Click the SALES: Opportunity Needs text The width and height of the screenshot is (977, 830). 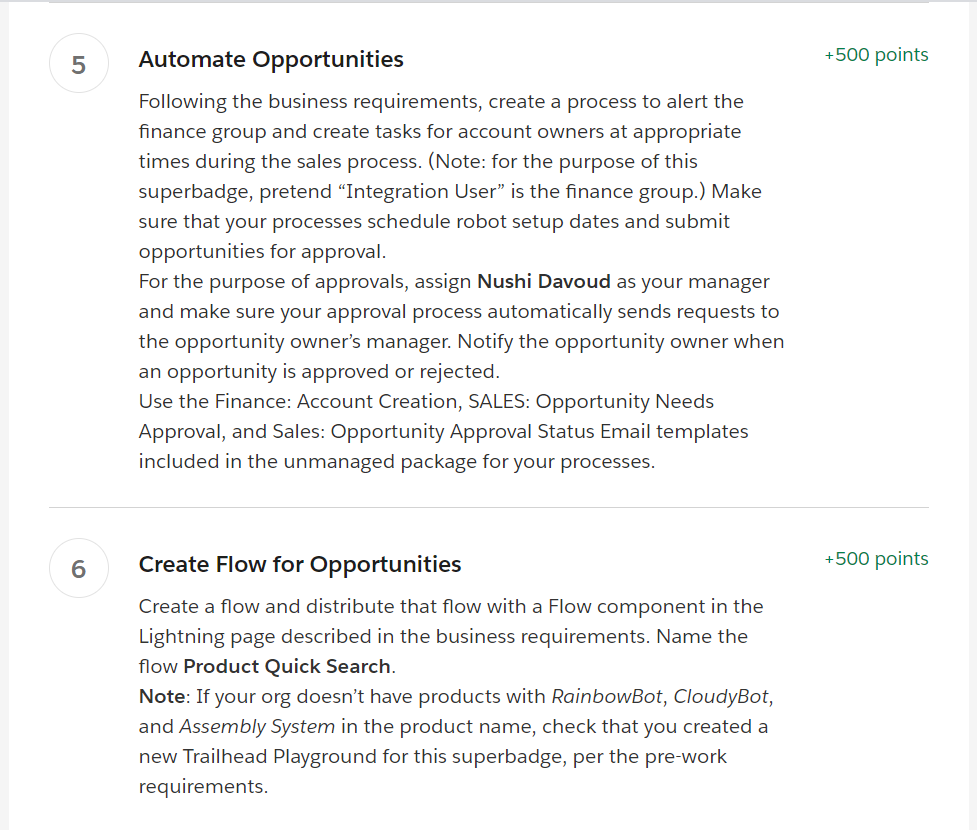(x=591, y=401)
